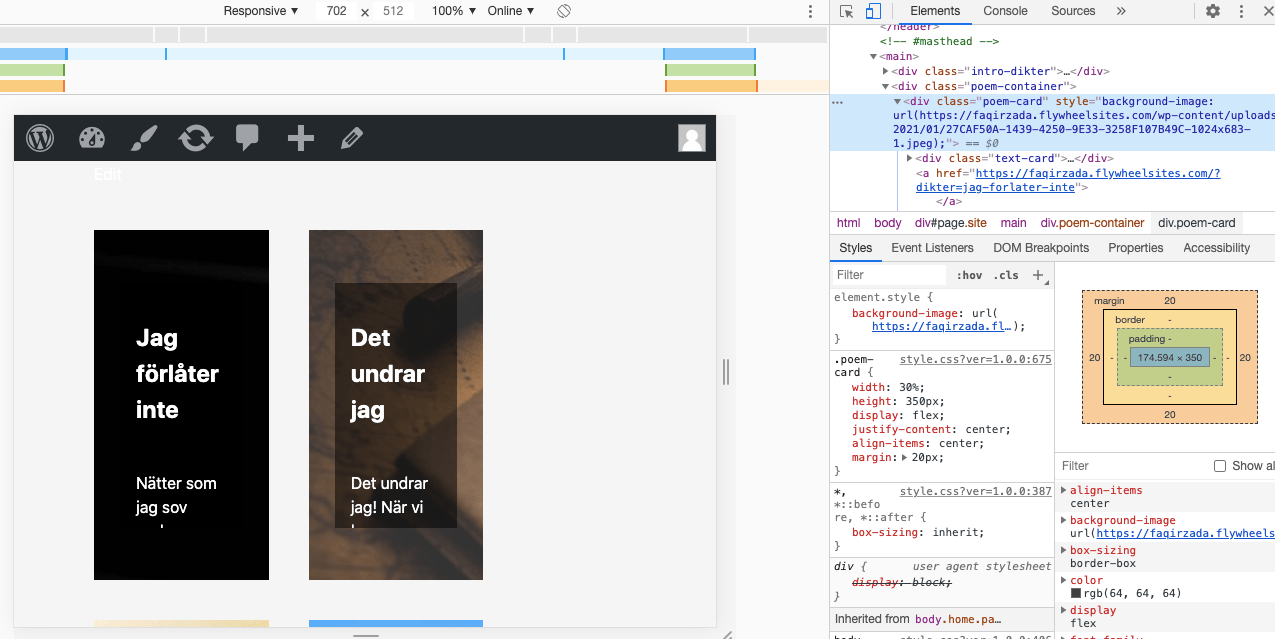Image resolution: width=1275 pixels, height=639 pixels.
Task: Click the plus New content icon
Action: (x=300, y=138)
